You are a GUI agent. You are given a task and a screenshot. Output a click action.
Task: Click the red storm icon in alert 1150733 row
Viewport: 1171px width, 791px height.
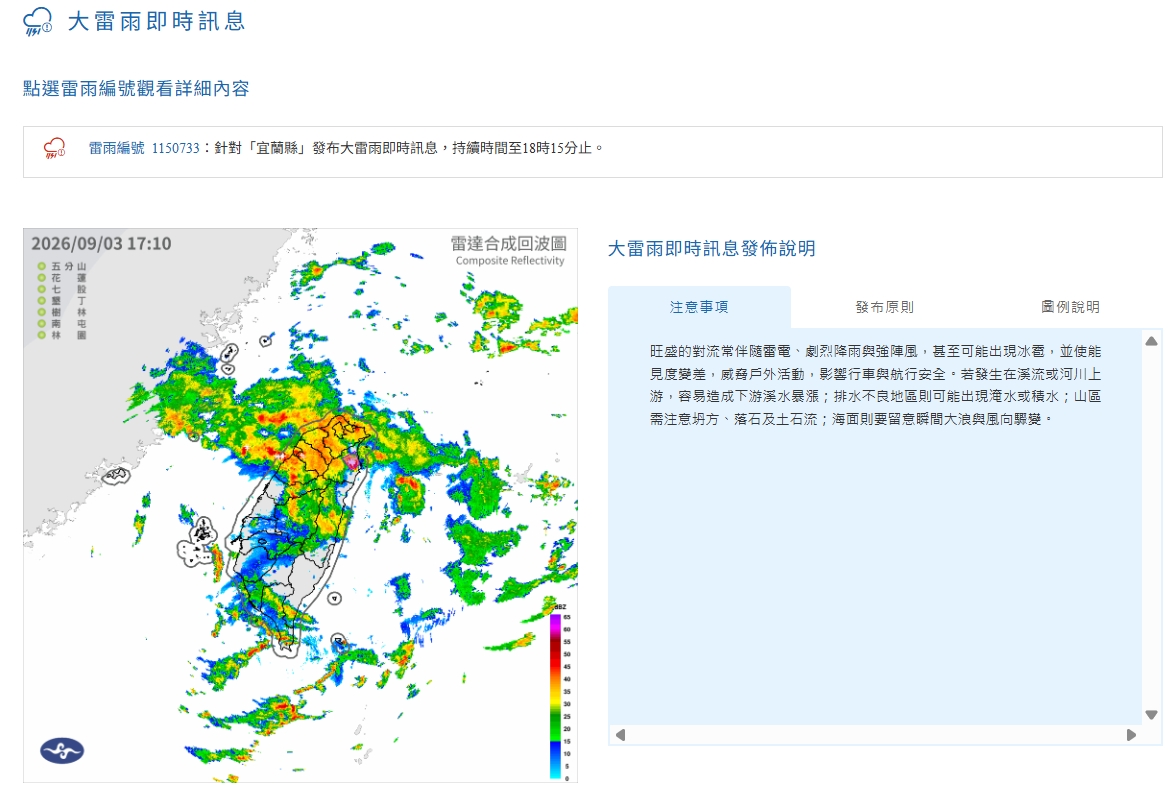tap(55, 148)
